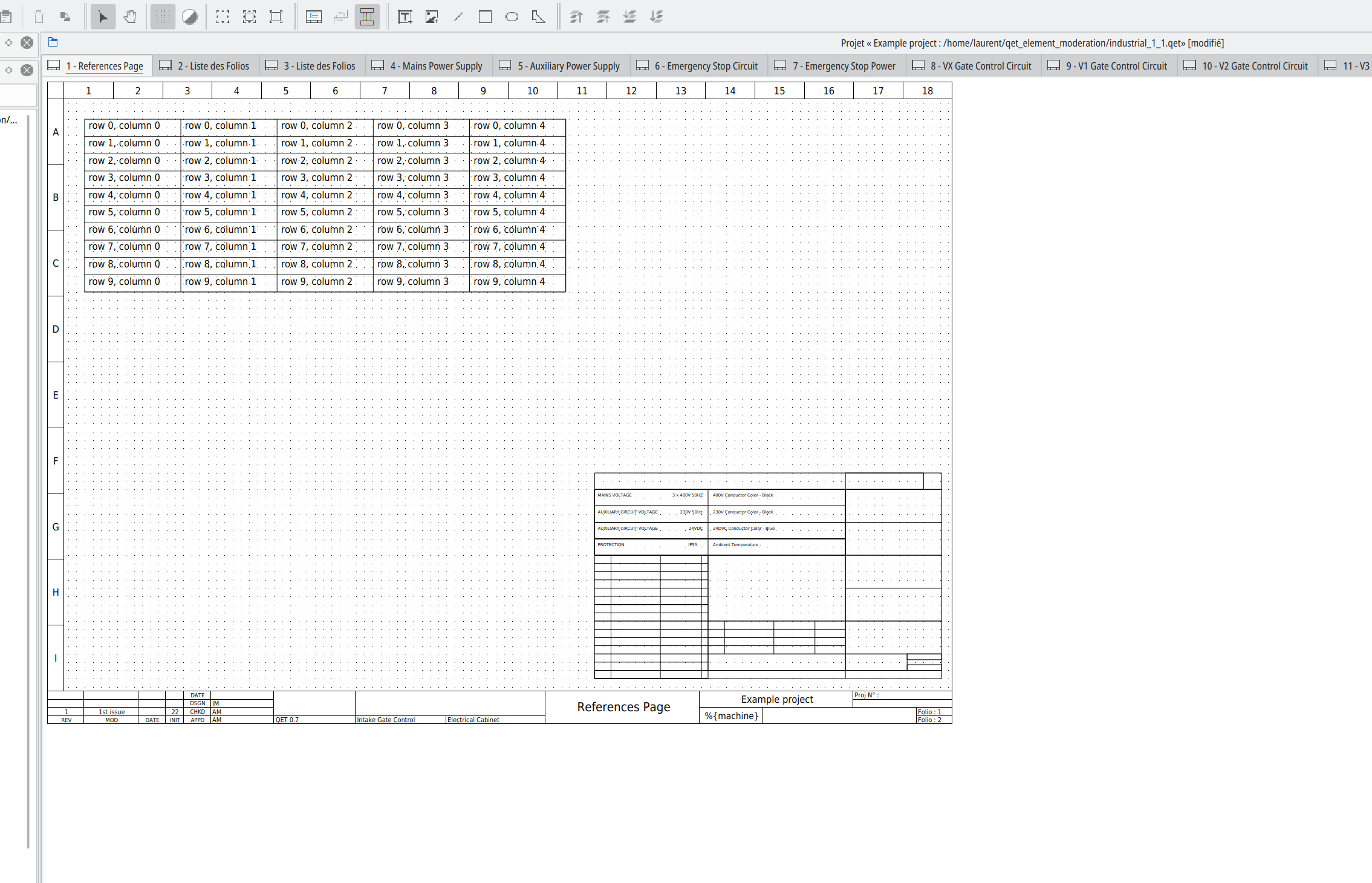
Task: Select the hand view mode tool
Action: pos(129,17)
